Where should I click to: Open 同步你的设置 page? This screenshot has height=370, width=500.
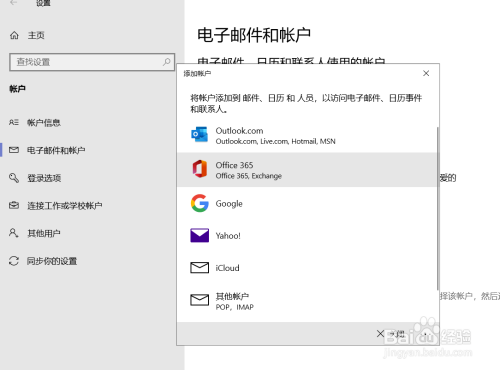point(52,261)
